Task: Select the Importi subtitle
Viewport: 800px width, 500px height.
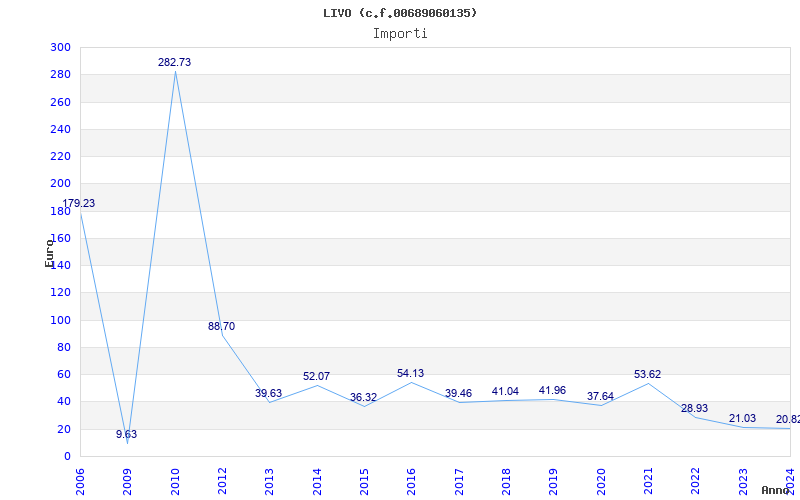Action: (x=400, y=34)
